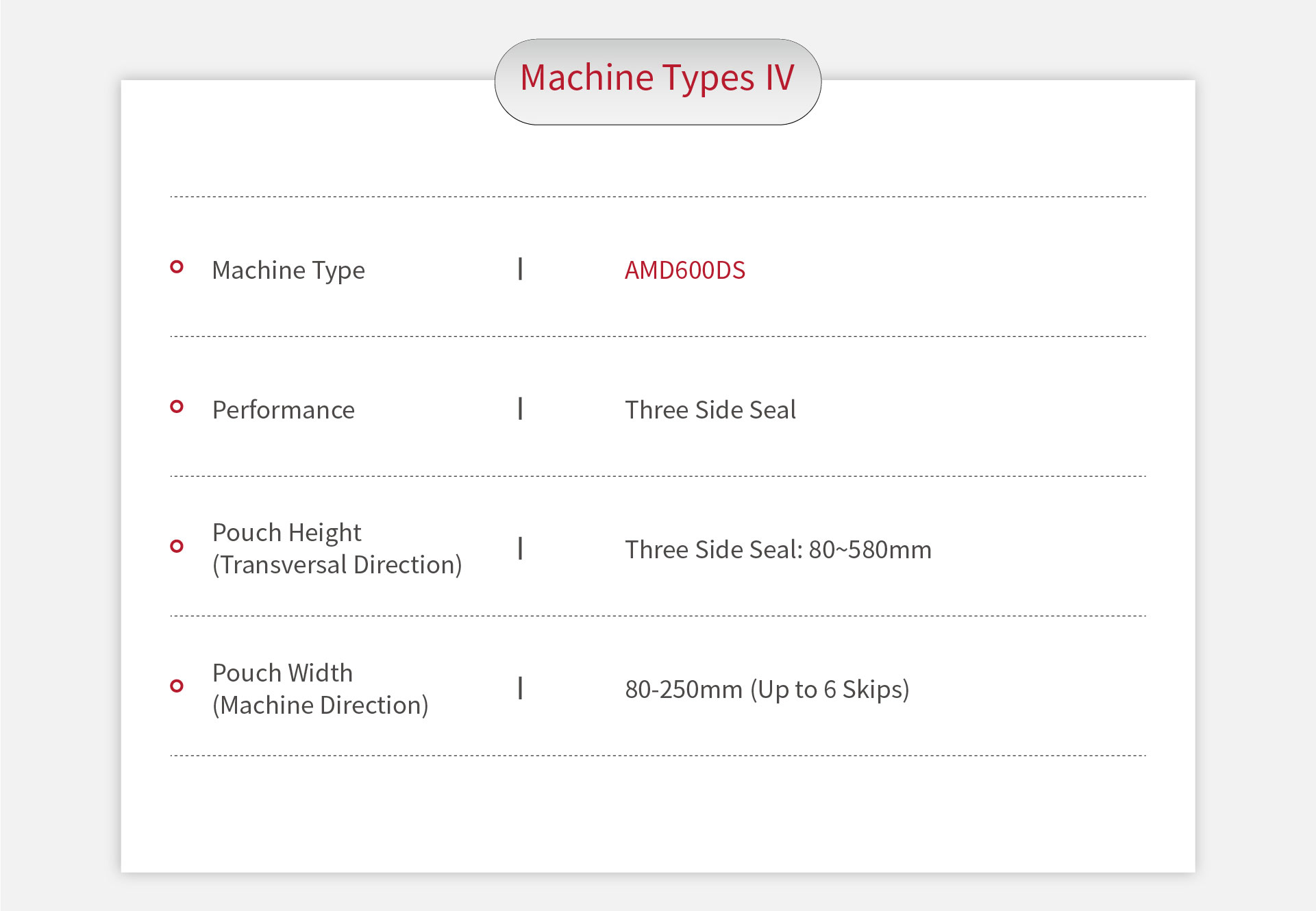Click the red bullet beside Performance
Image resolution: width=1316 pixels, height=911 pixels.
pyautogui.click(x=177, y=407)
